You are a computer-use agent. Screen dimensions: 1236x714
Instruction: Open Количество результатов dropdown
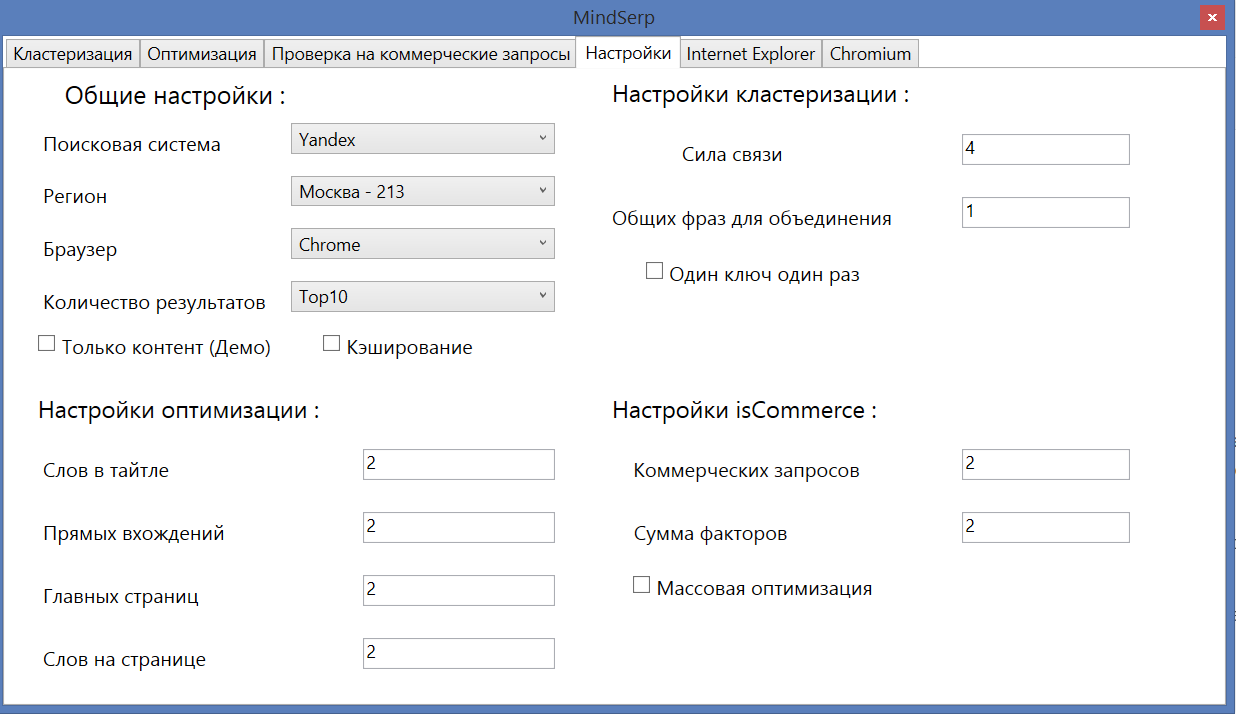422,297
